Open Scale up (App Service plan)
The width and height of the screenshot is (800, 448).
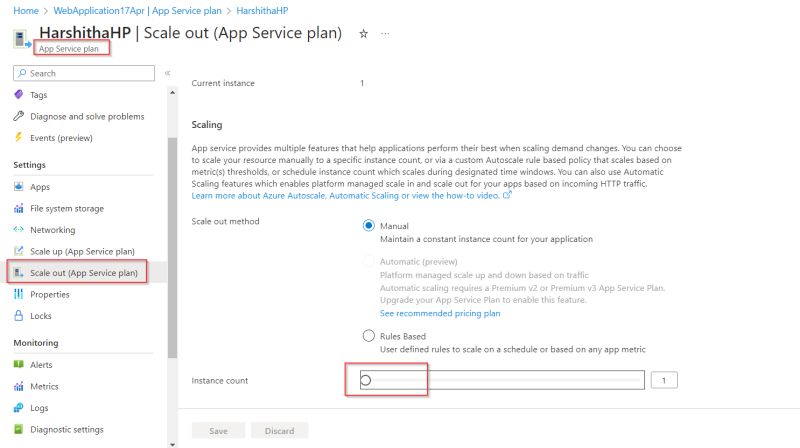pyautogui.click(x=83, y=251)
